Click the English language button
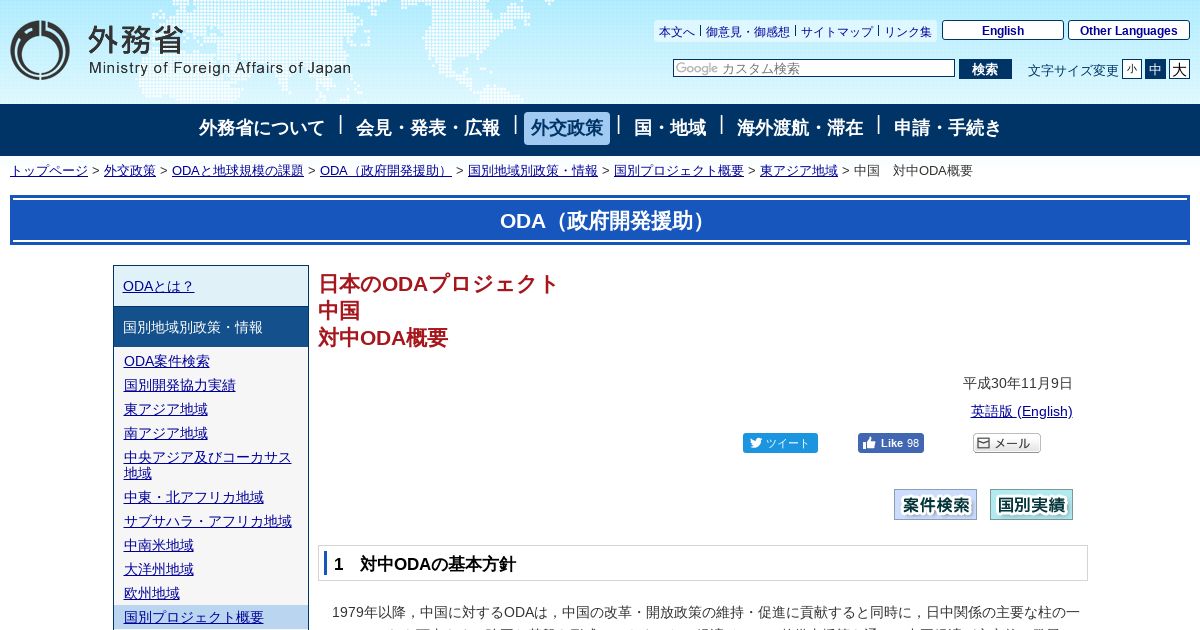The width and height of the screenshot is (1200, 630). pyautogui.click(x=1003, y=30)
